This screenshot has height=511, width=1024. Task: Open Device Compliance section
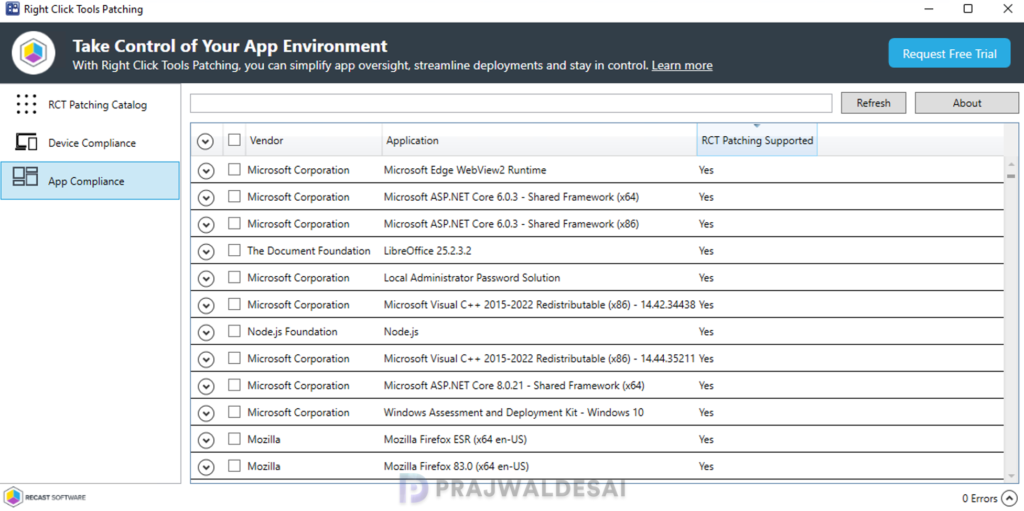point(90,142)
